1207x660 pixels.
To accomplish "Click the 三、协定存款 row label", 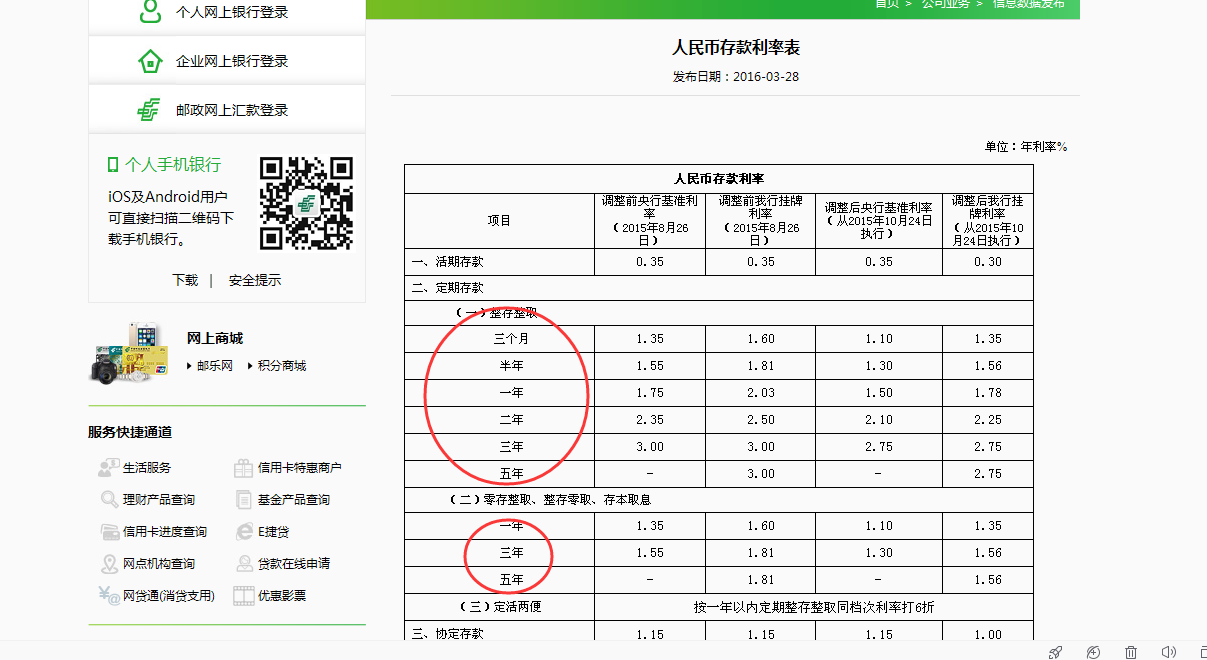I will pyautogui.click(x=448, y=633).
